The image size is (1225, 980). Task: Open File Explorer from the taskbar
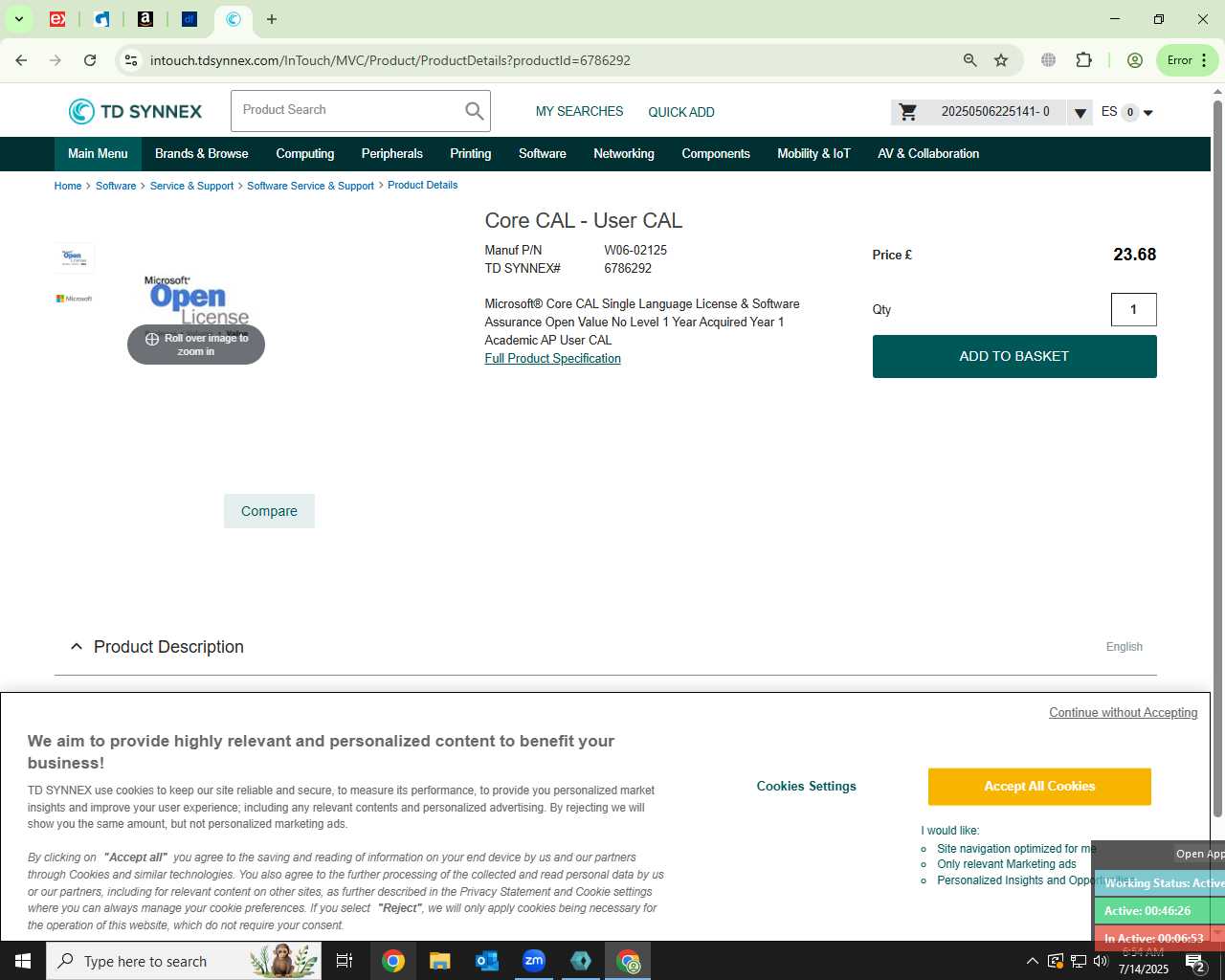(x=439, y=961)
